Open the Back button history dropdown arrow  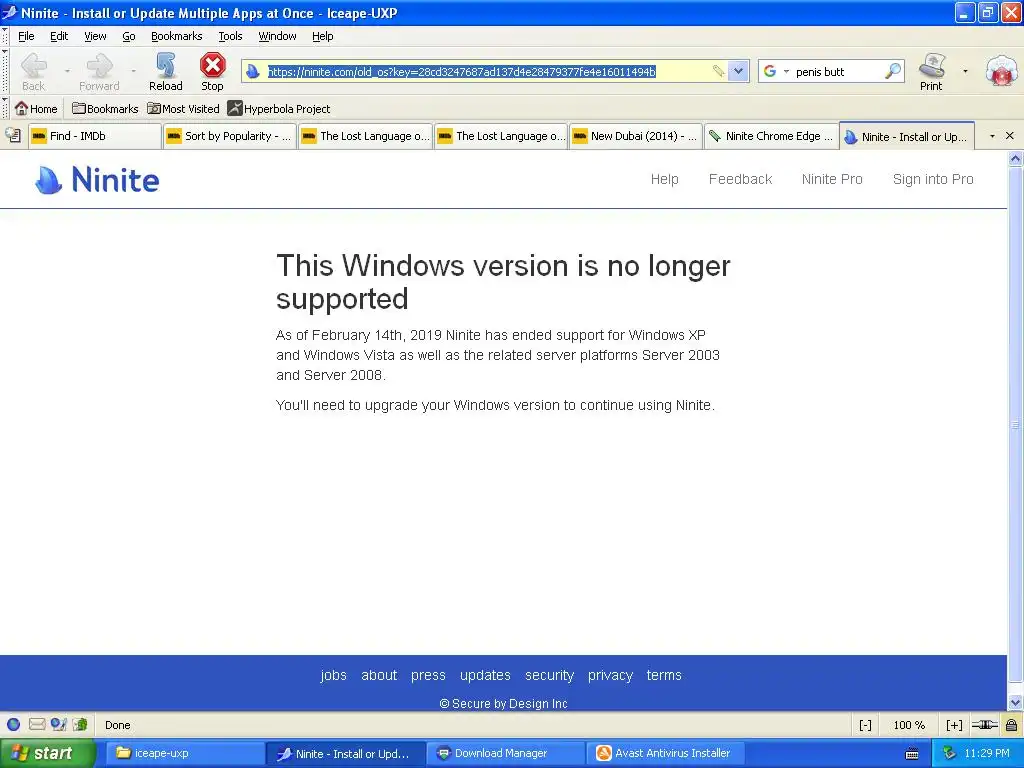tap(67, 71)
